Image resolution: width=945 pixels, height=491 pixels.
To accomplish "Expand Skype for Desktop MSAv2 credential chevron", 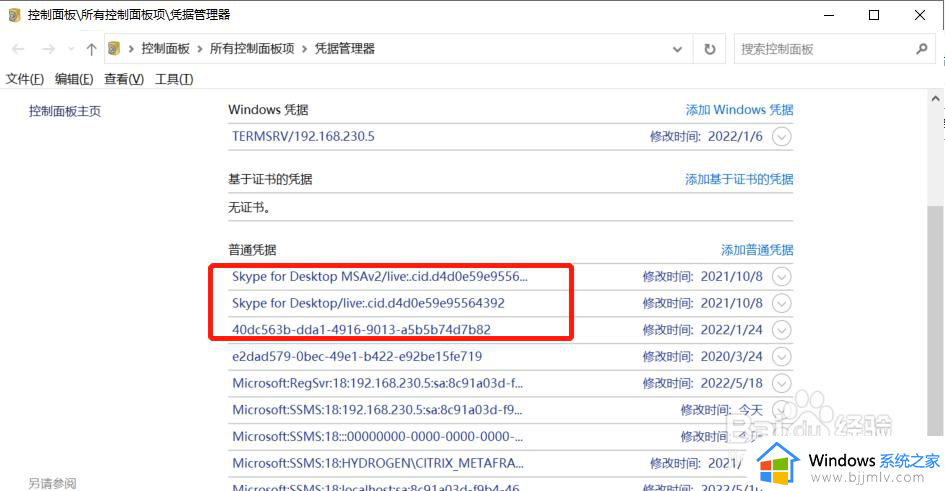I will click(782, 277).
